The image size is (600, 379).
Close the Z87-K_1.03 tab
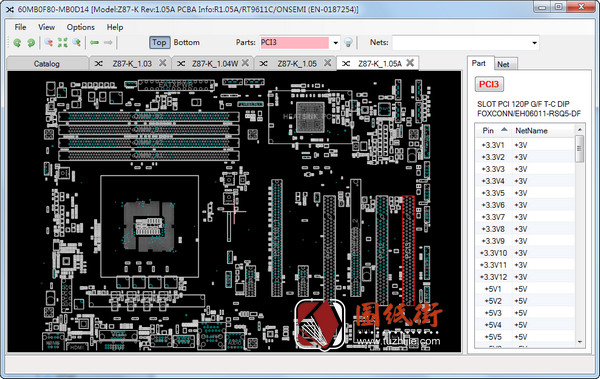163,63
